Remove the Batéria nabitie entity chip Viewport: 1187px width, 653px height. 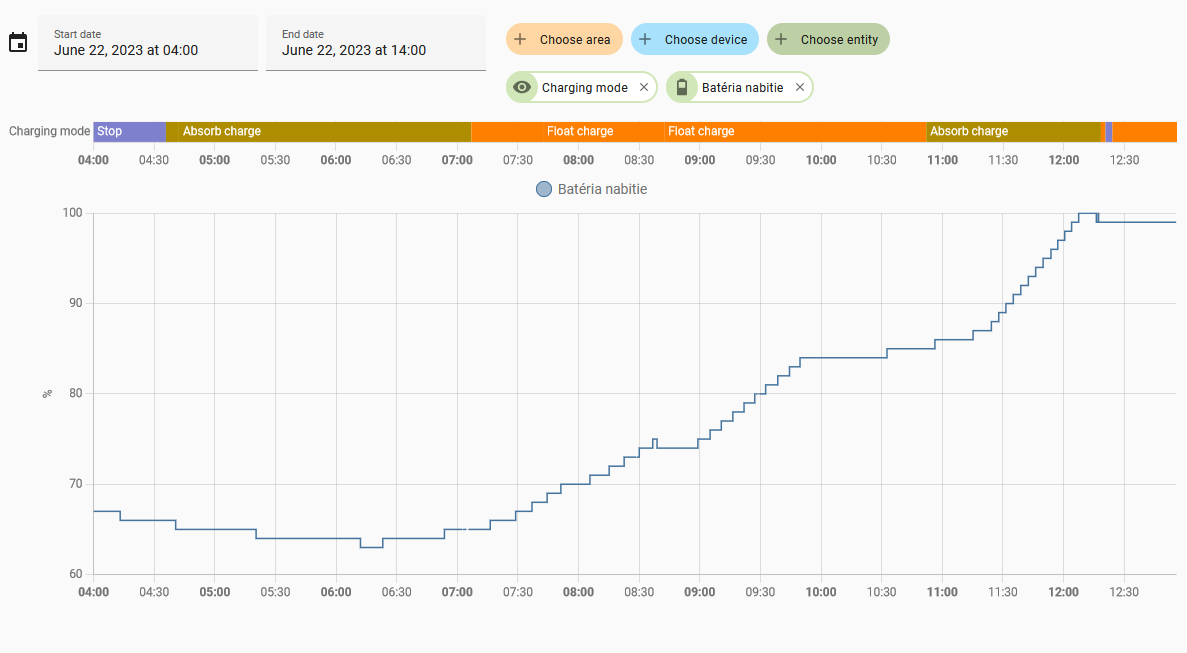(x=800, y=87)
